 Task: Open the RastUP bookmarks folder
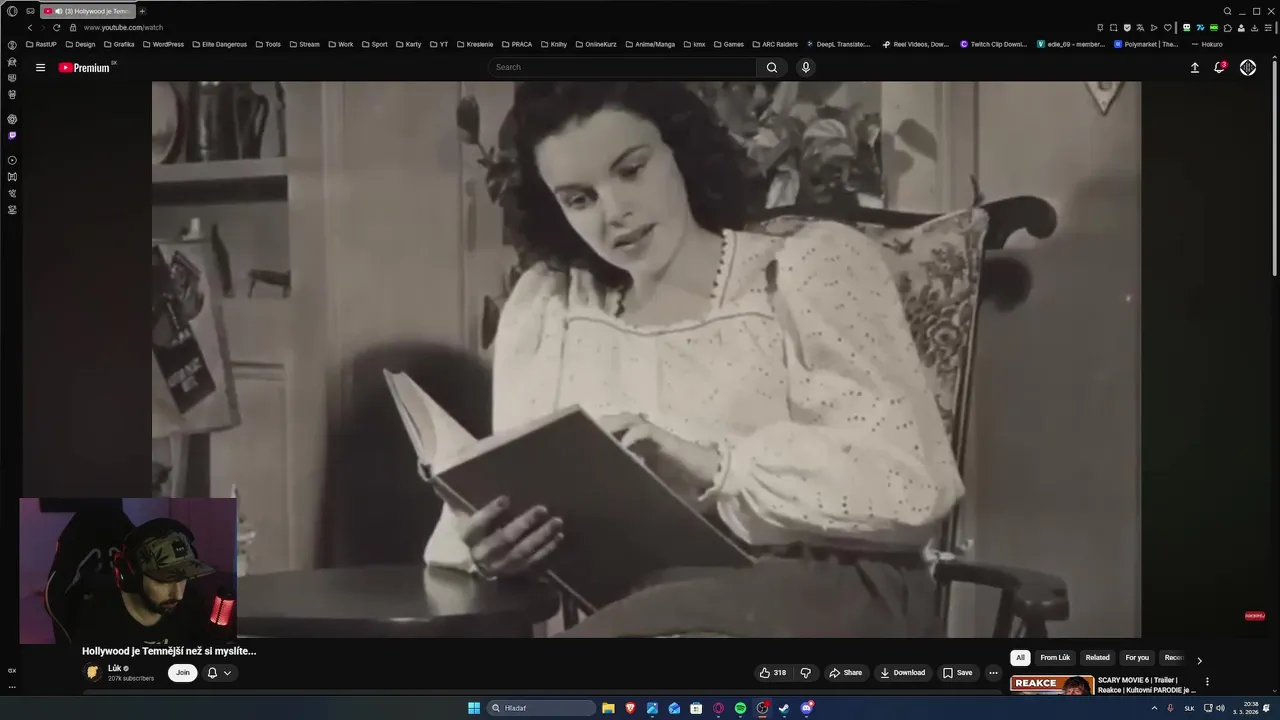coord(41,44)
